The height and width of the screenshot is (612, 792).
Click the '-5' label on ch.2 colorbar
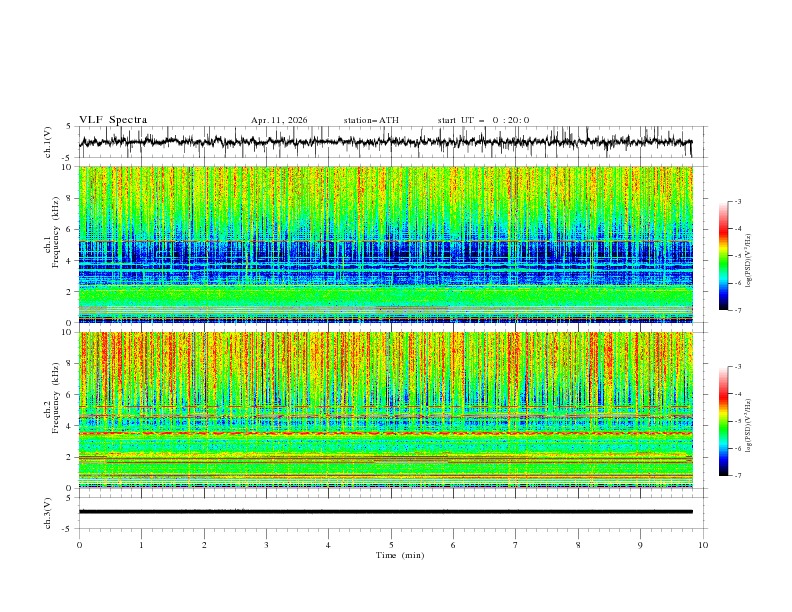(x=737, y=421)
